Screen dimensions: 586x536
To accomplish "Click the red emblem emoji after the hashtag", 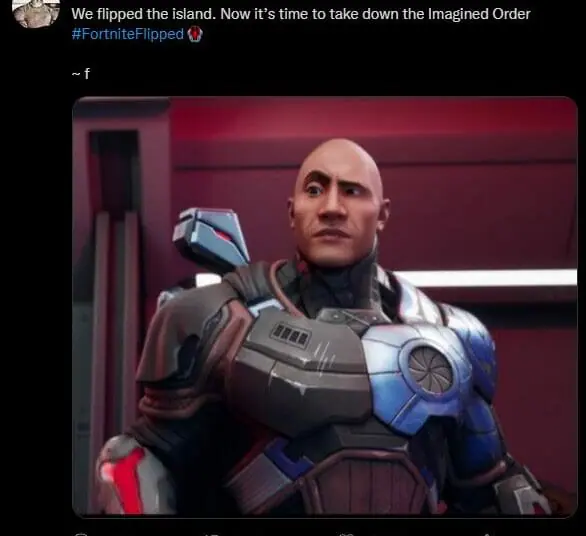I will pos(194,34).
